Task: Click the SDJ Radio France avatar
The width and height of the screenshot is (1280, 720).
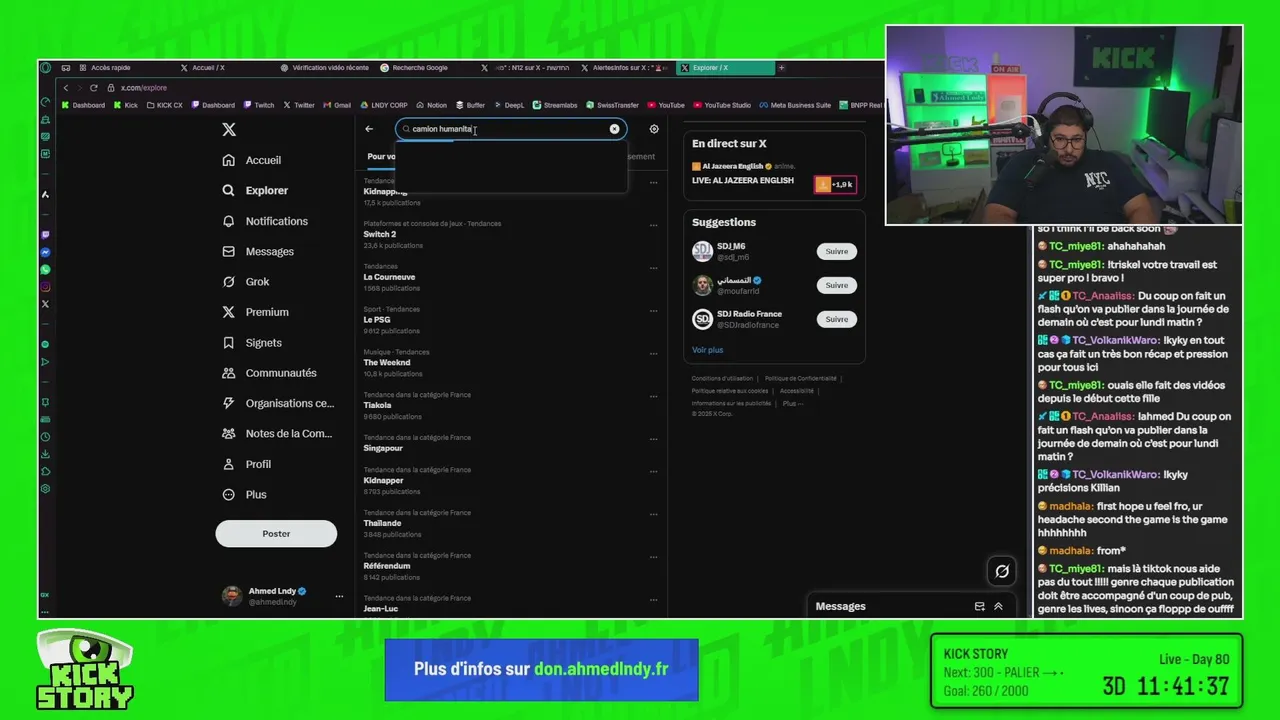Action: 702,319
